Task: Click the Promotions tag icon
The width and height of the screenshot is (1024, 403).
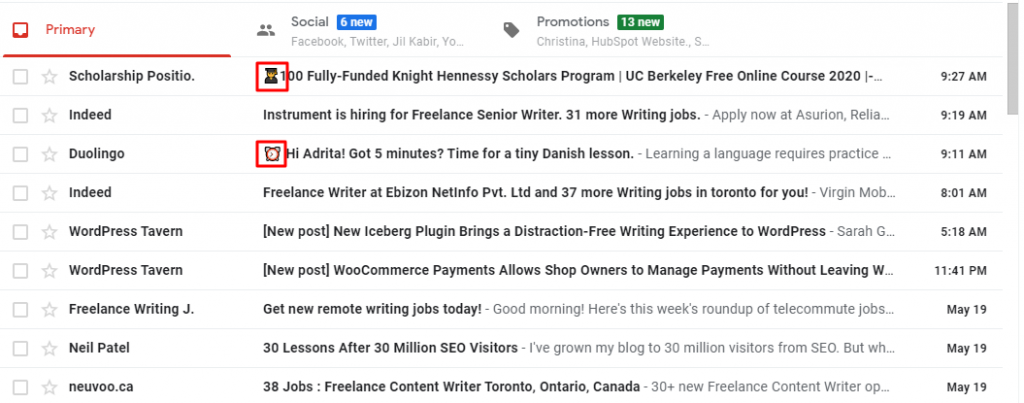Action: (511, 30)
